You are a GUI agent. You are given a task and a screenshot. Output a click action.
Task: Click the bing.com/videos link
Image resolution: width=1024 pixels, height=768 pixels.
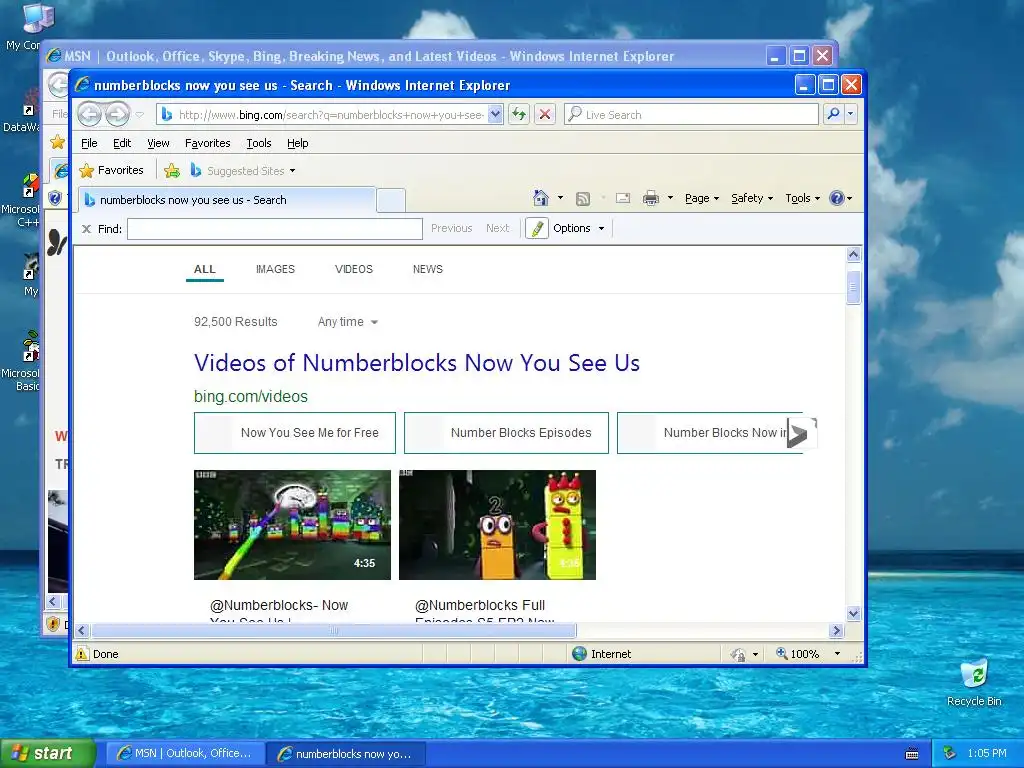click(251, 396)
